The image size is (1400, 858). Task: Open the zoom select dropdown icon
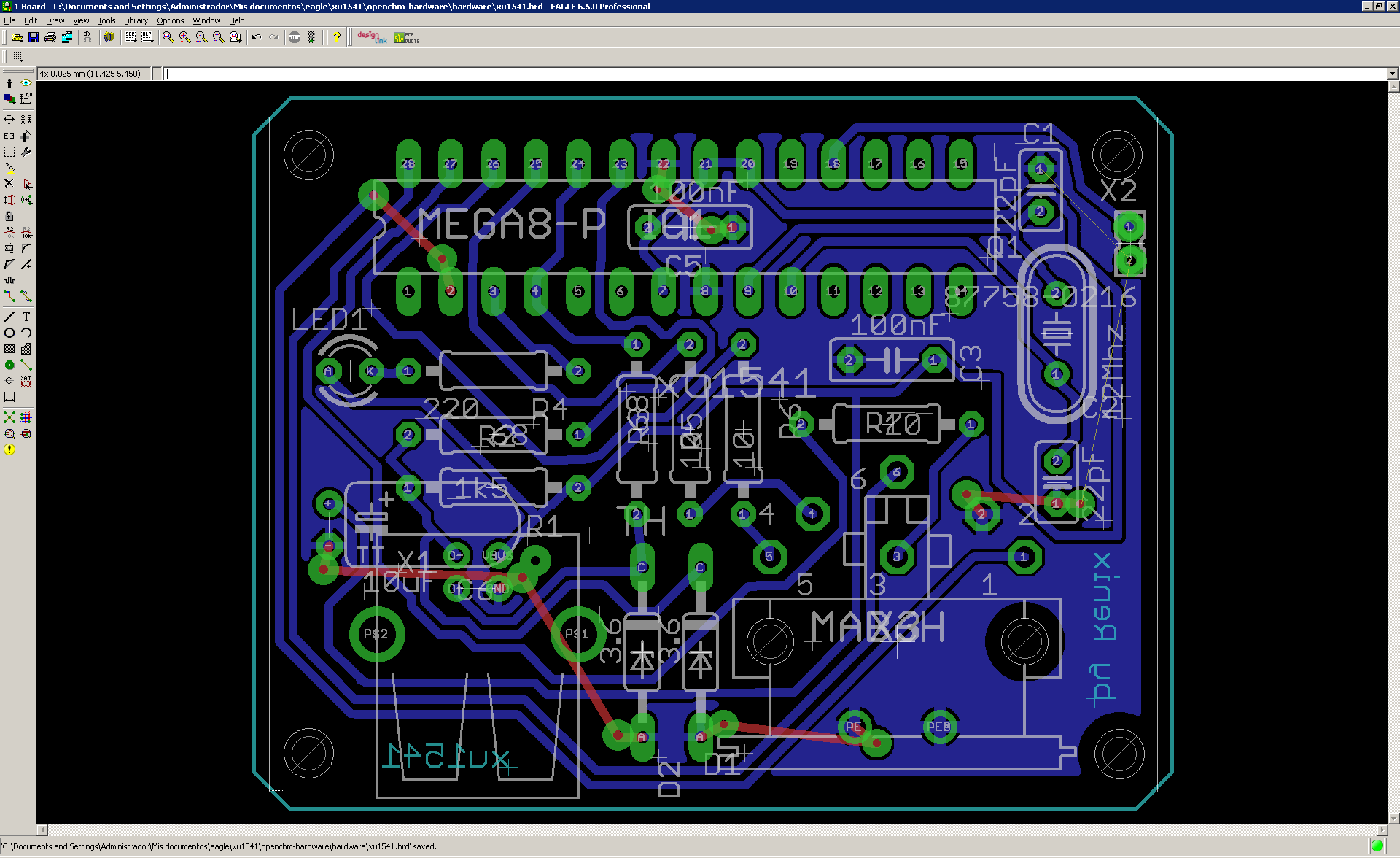pos(236,37)
